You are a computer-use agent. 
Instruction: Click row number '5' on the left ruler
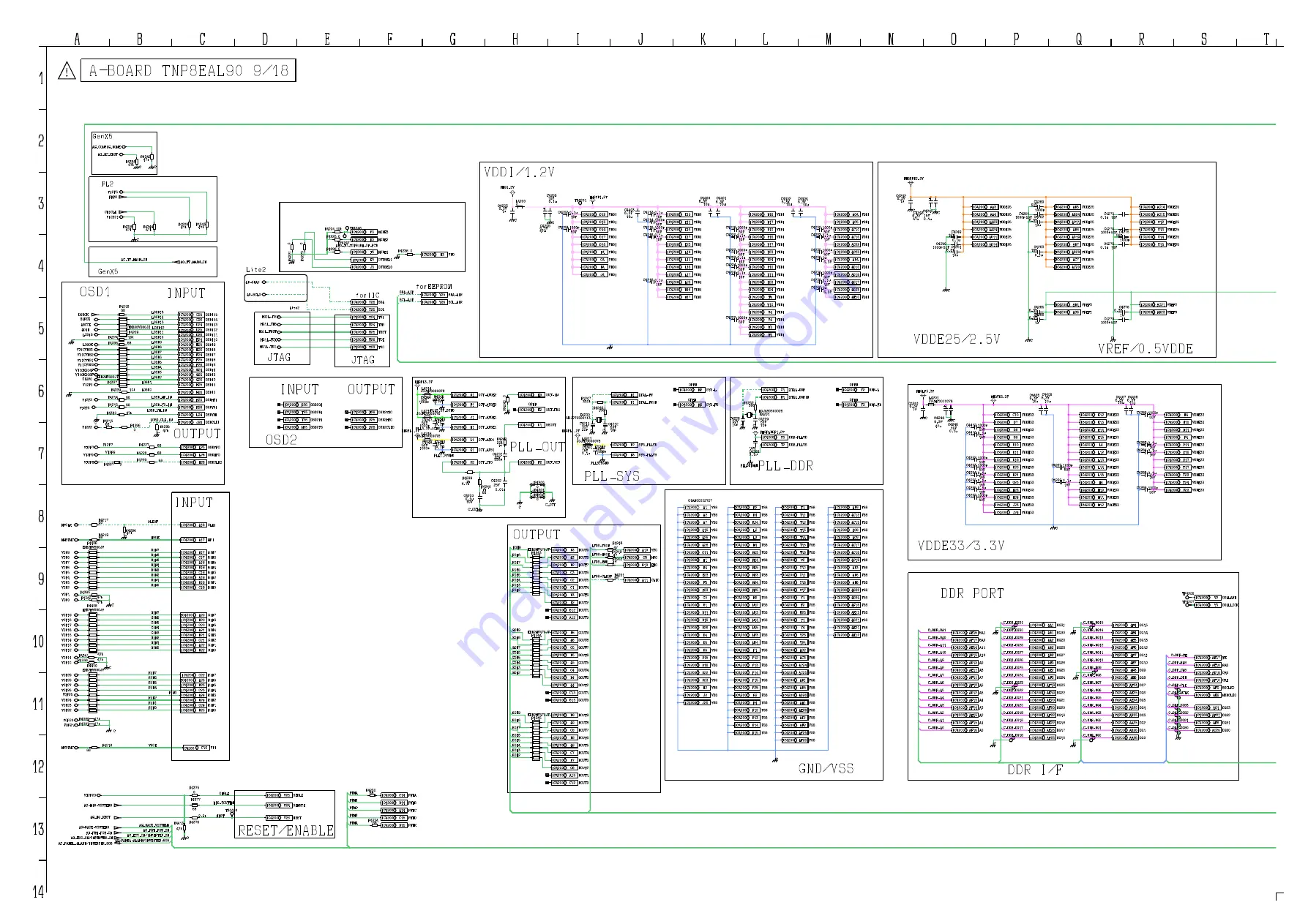point(41,328)
